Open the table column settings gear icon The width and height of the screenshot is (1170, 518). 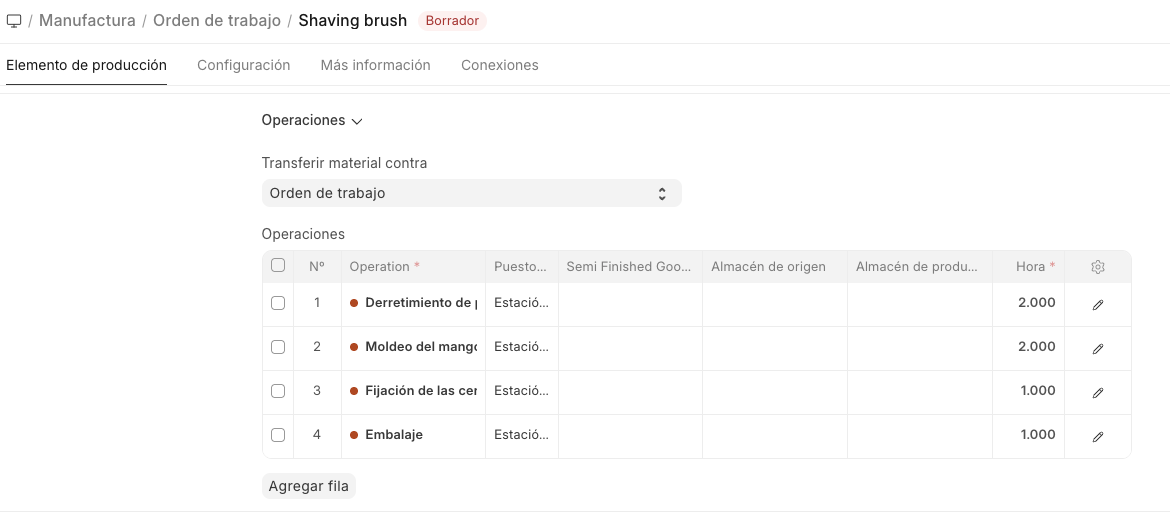pos(1097,266)
